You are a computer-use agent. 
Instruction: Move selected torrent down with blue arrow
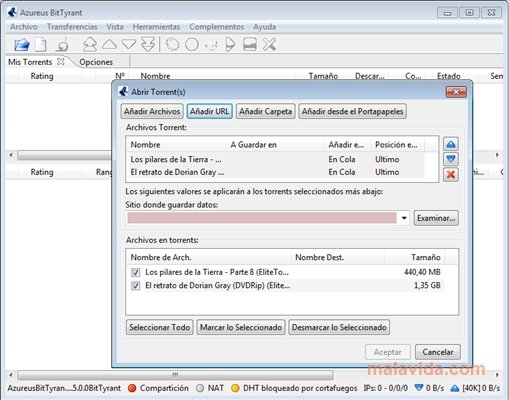point(451,159)
